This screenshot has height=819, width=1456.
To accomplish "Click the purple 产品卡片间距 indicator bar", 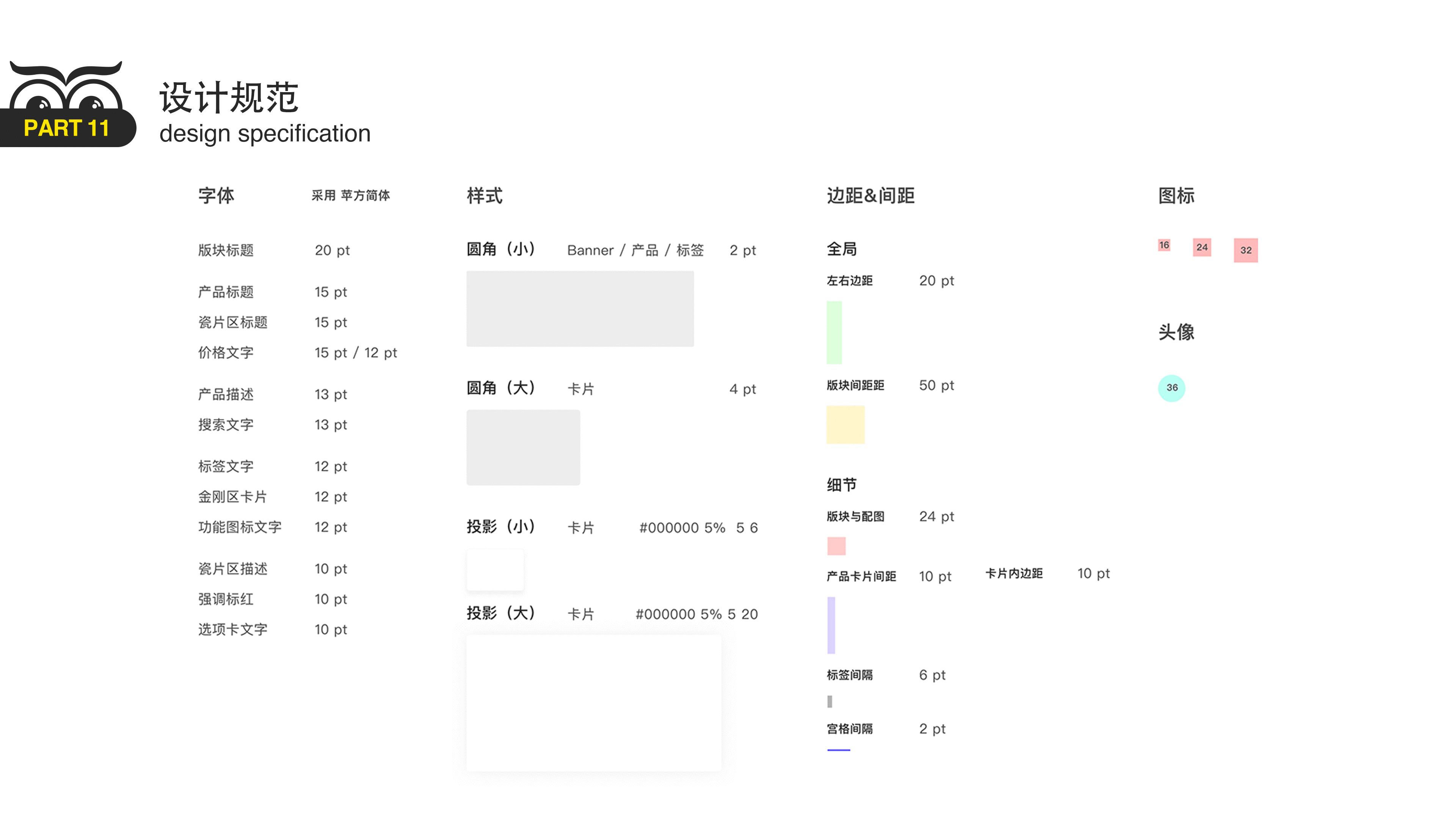I will pyautogui.click(x=831, y=624).
